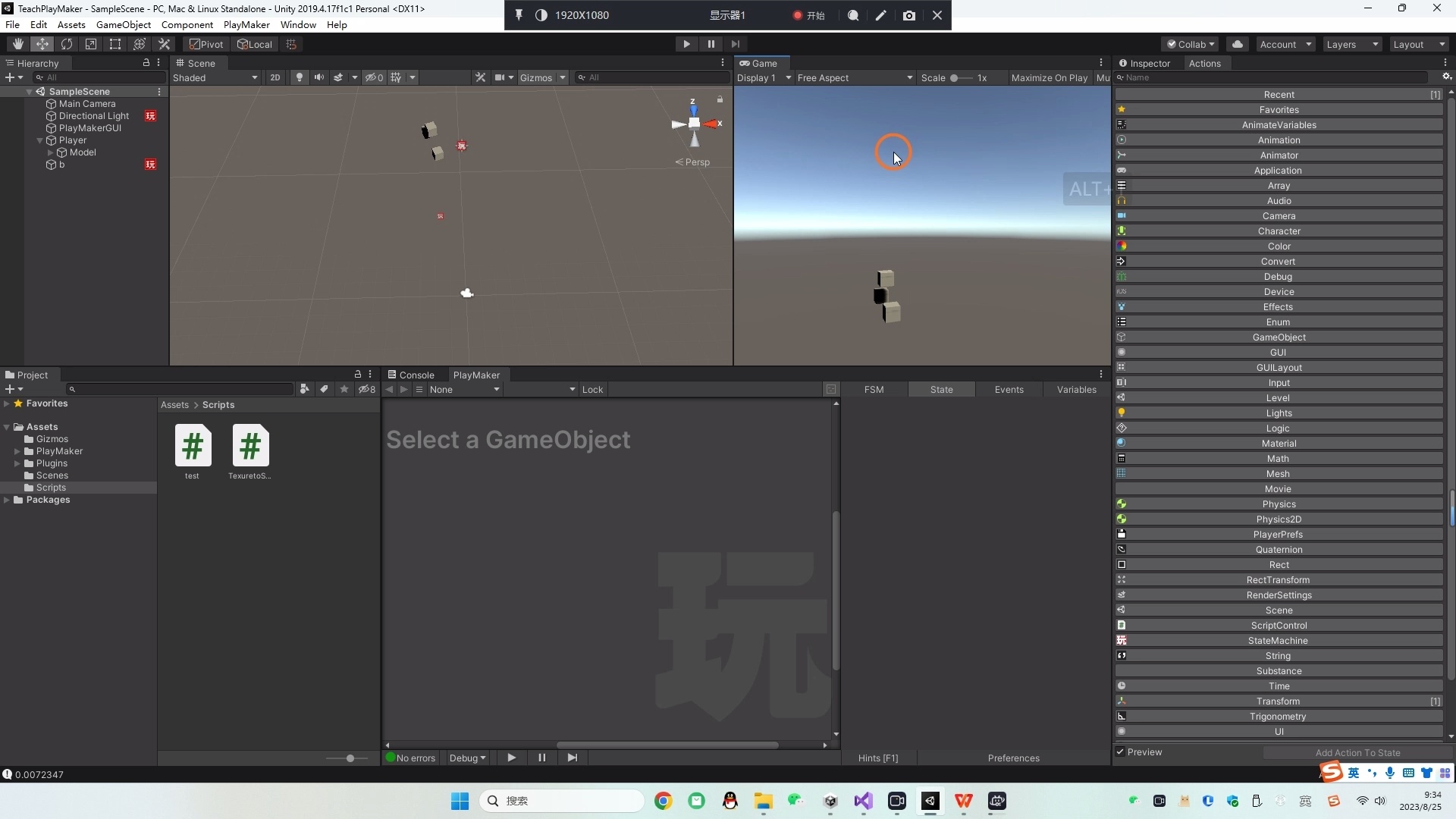1456x819 pixels.
Task: Select the test script asset
Action: [193, 452]
